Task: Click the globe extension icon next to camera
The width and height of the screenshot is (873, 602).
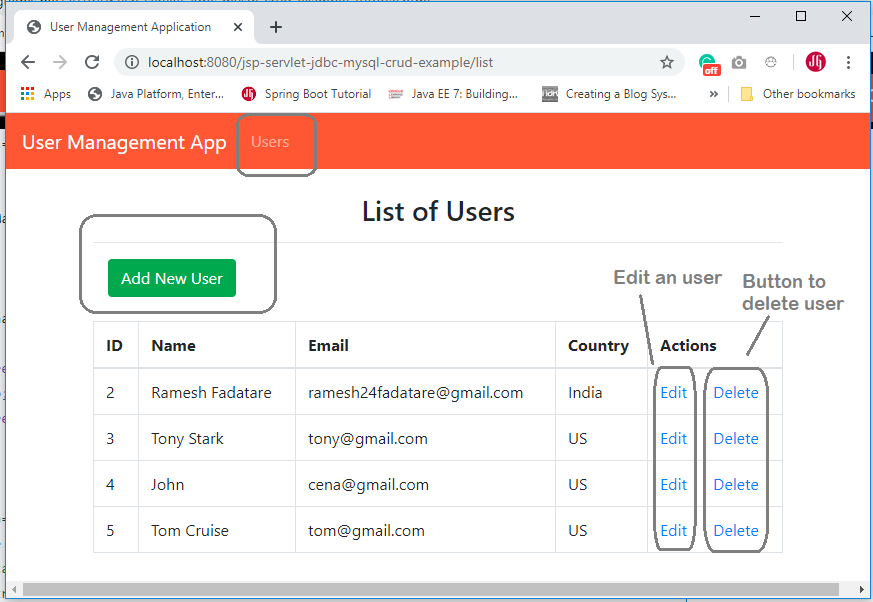Action: (x=770, y=62)
